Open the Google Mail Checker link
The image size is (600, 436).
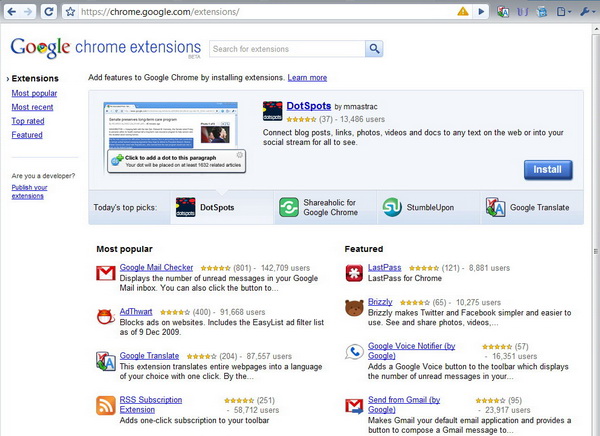point(156,267)
